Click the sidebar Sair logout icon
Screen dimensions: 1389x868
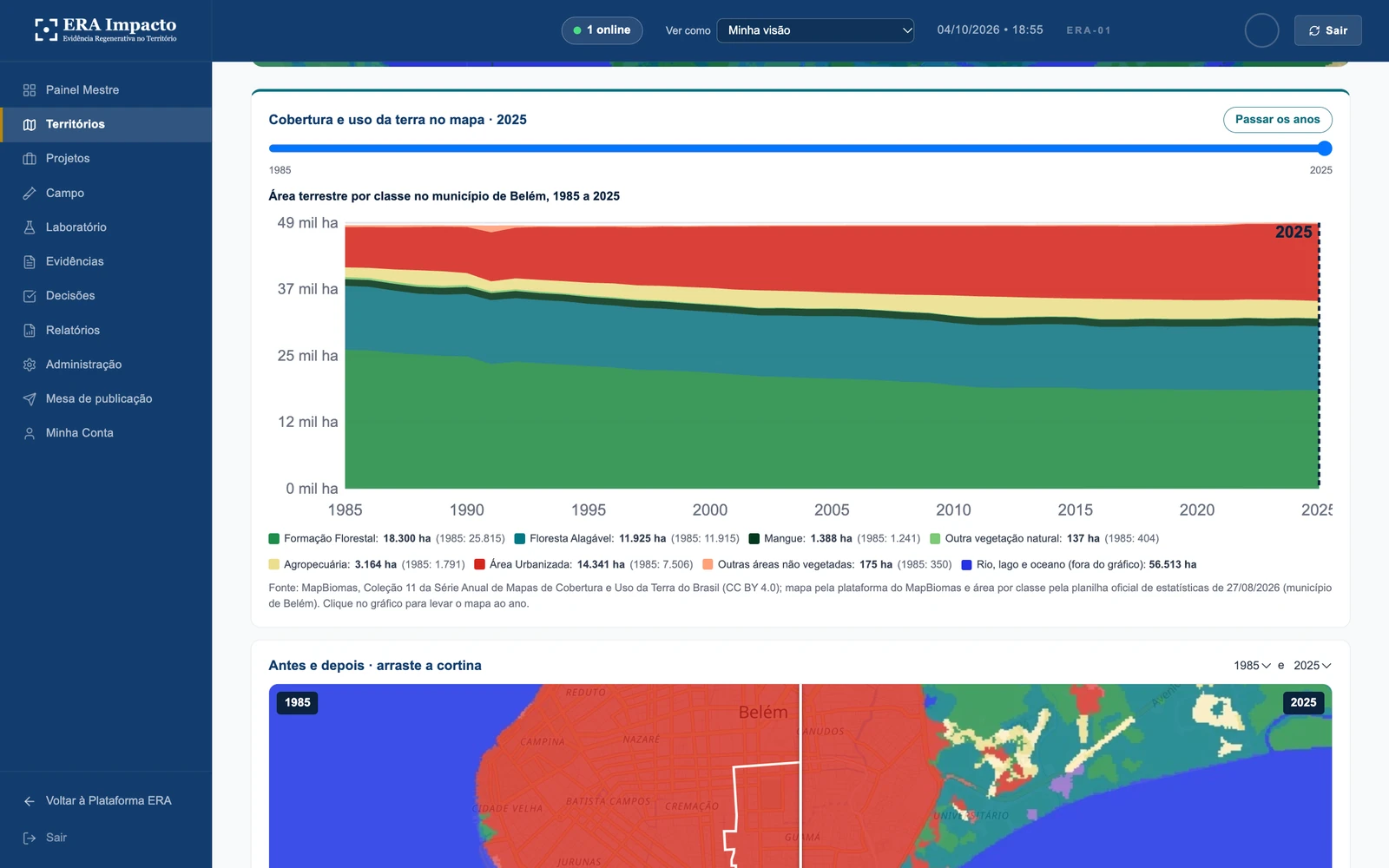click(30, 838)
